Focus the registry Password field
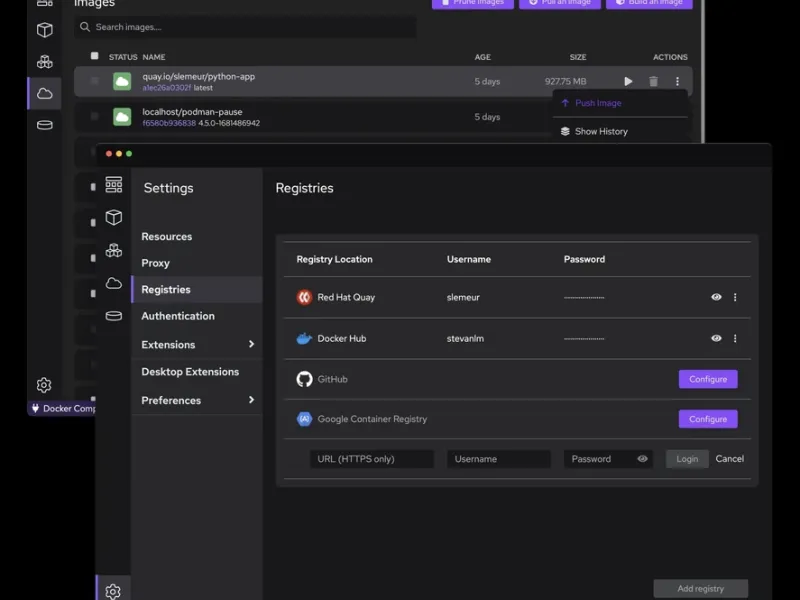The width and height of the screenshot is (800, 600). point(608,459)
